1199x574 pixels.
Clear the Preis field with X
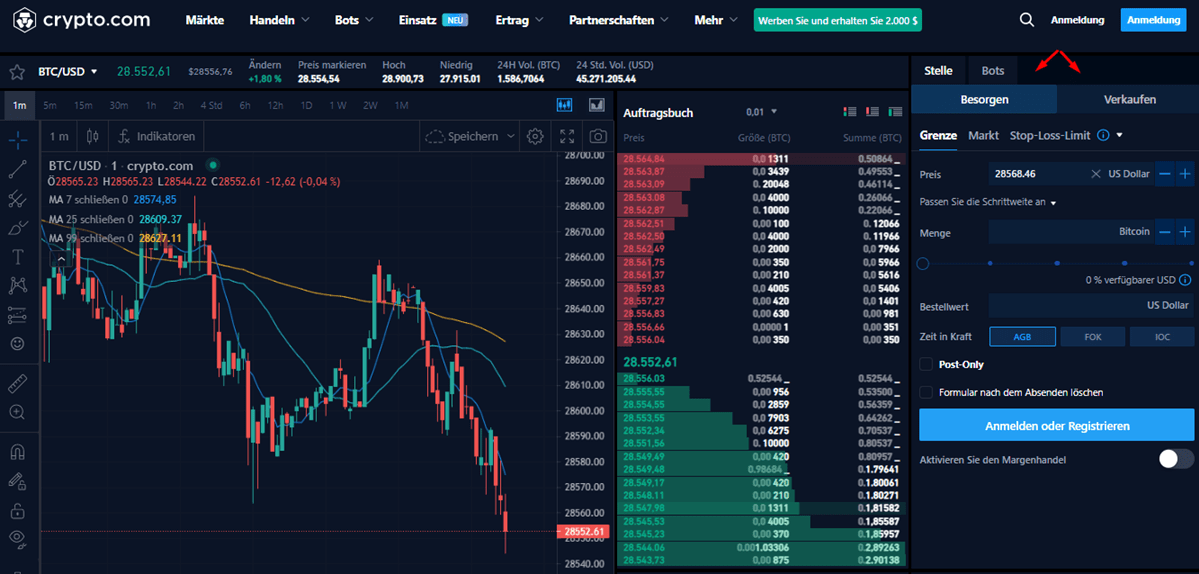coord(1096,174)
